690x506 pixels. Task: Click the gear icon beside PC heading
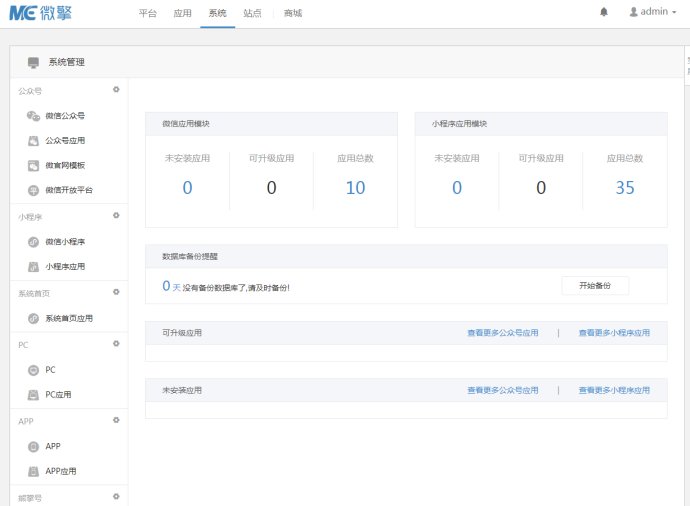tap(116, 343)
